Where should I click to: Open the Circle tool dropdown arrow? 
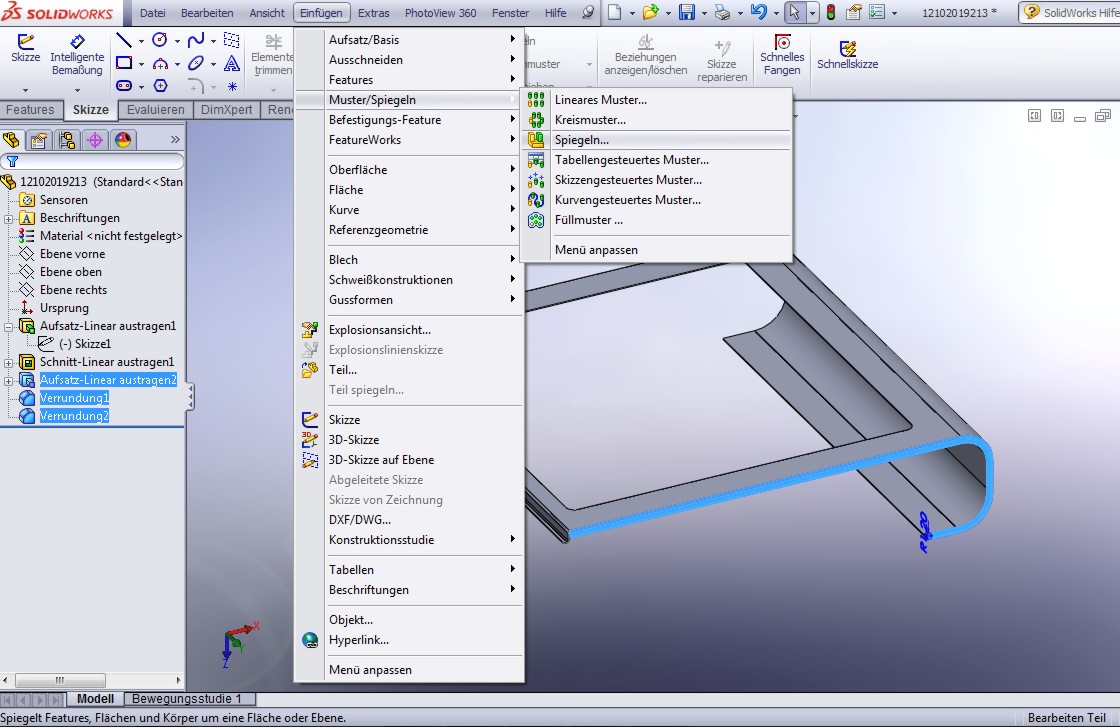click(x=176, y=41)
